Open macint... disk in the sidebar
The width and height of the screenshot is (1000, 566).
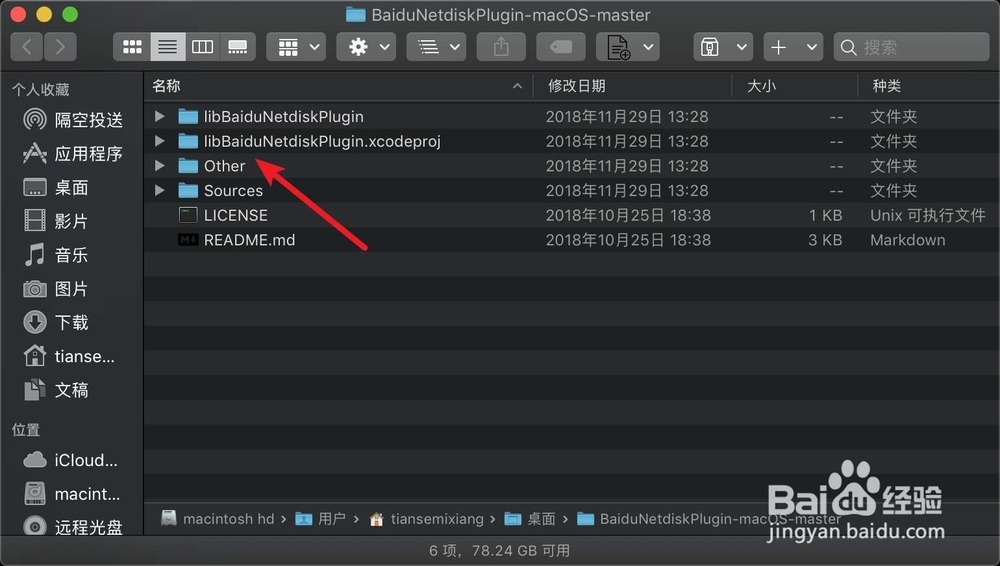(71, 494)
